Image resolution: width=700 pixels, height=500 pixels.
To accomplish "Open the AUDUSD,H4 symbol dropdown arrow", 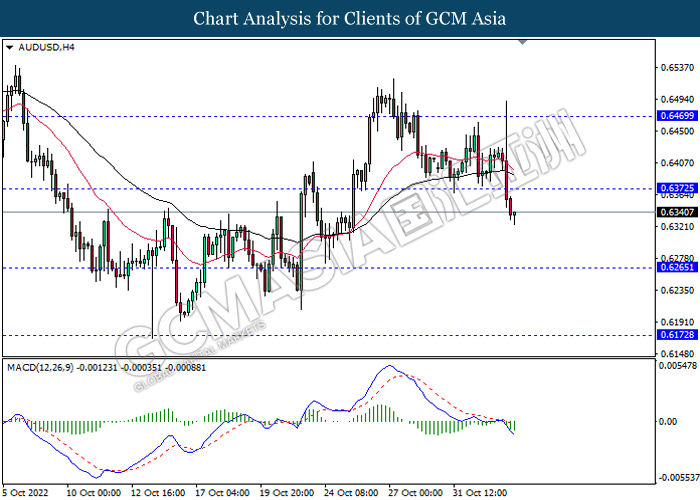I will point(9,48).
